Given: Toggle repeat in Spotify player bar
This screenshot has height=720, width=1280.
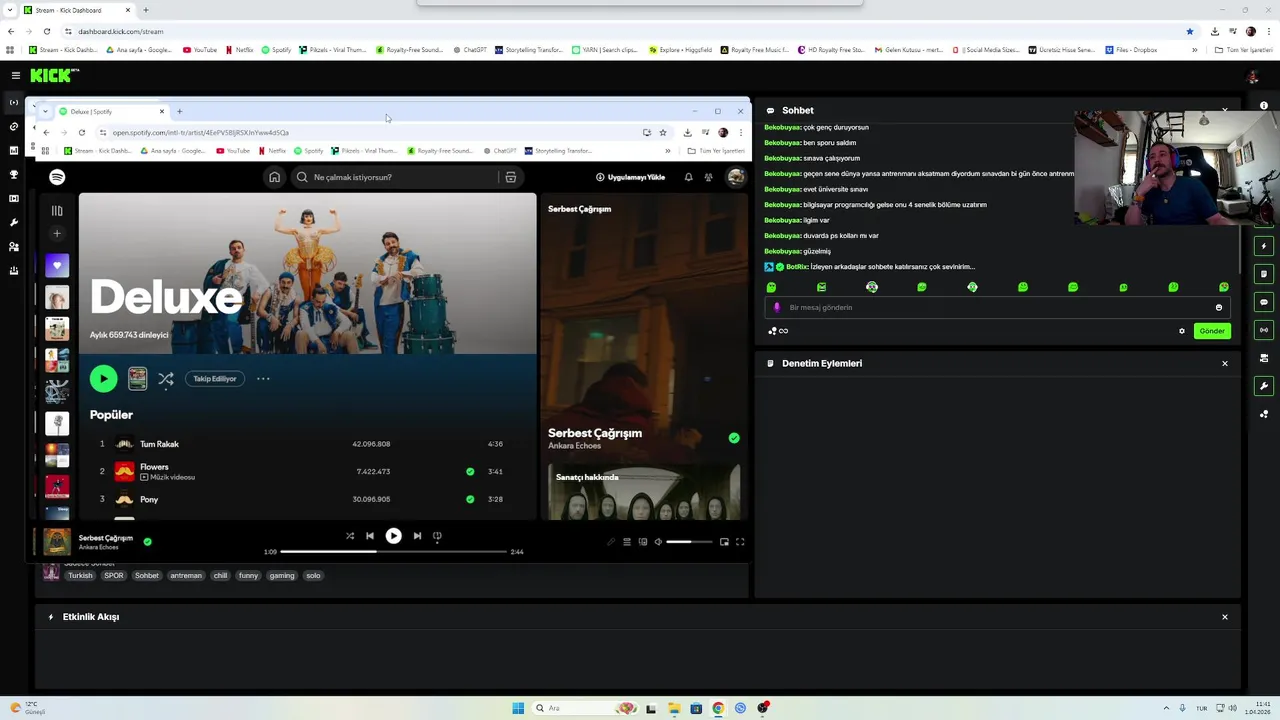Looking at the screenshot, I should pos(437,536).
